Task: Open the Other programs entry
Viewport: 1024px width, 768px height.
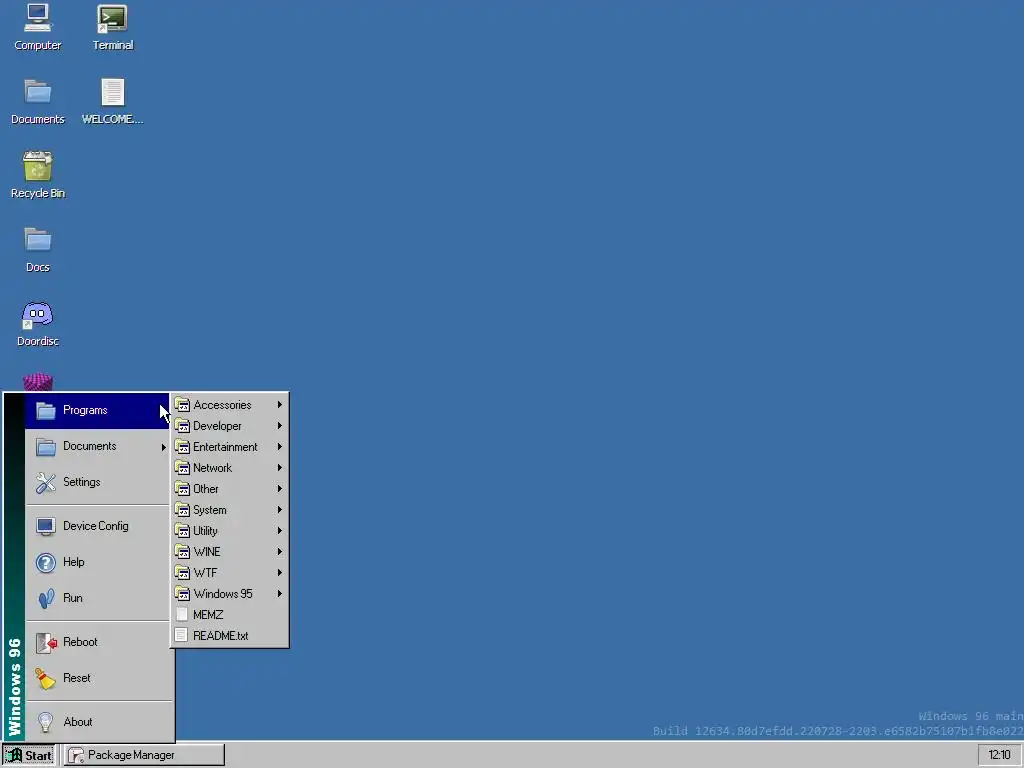Action: pyautogui.click(x=229, y=488)
